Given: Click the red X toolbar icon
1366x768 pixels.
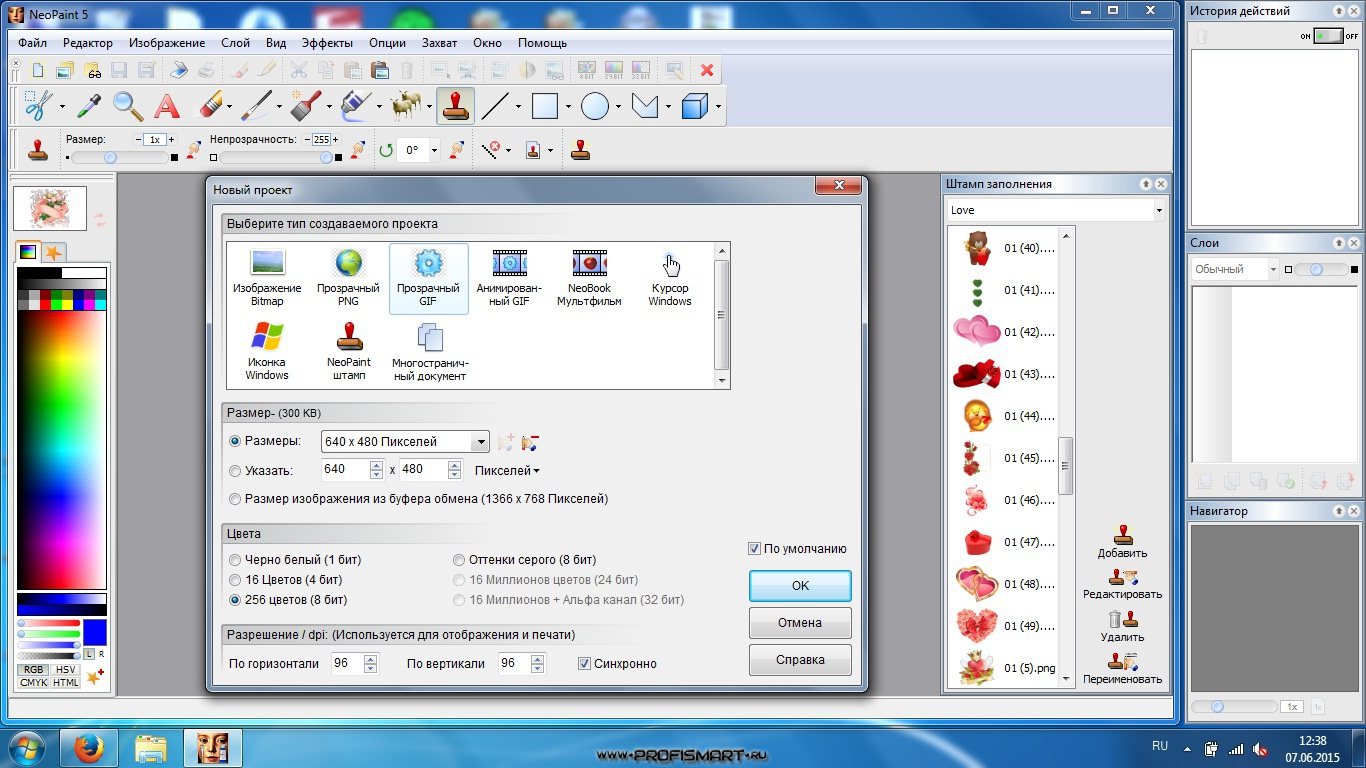Looking at the screenshot, I should pos(707,70).
